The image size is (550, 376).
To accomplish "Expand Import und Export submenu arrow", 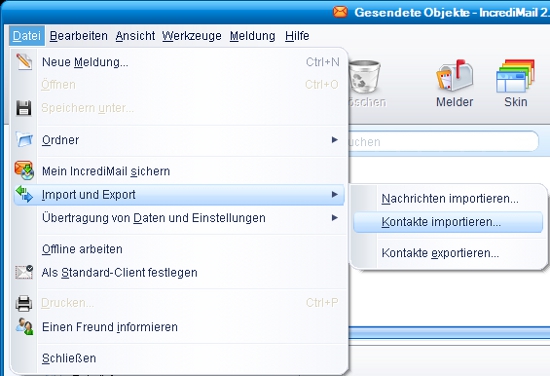I will point(335,194).
